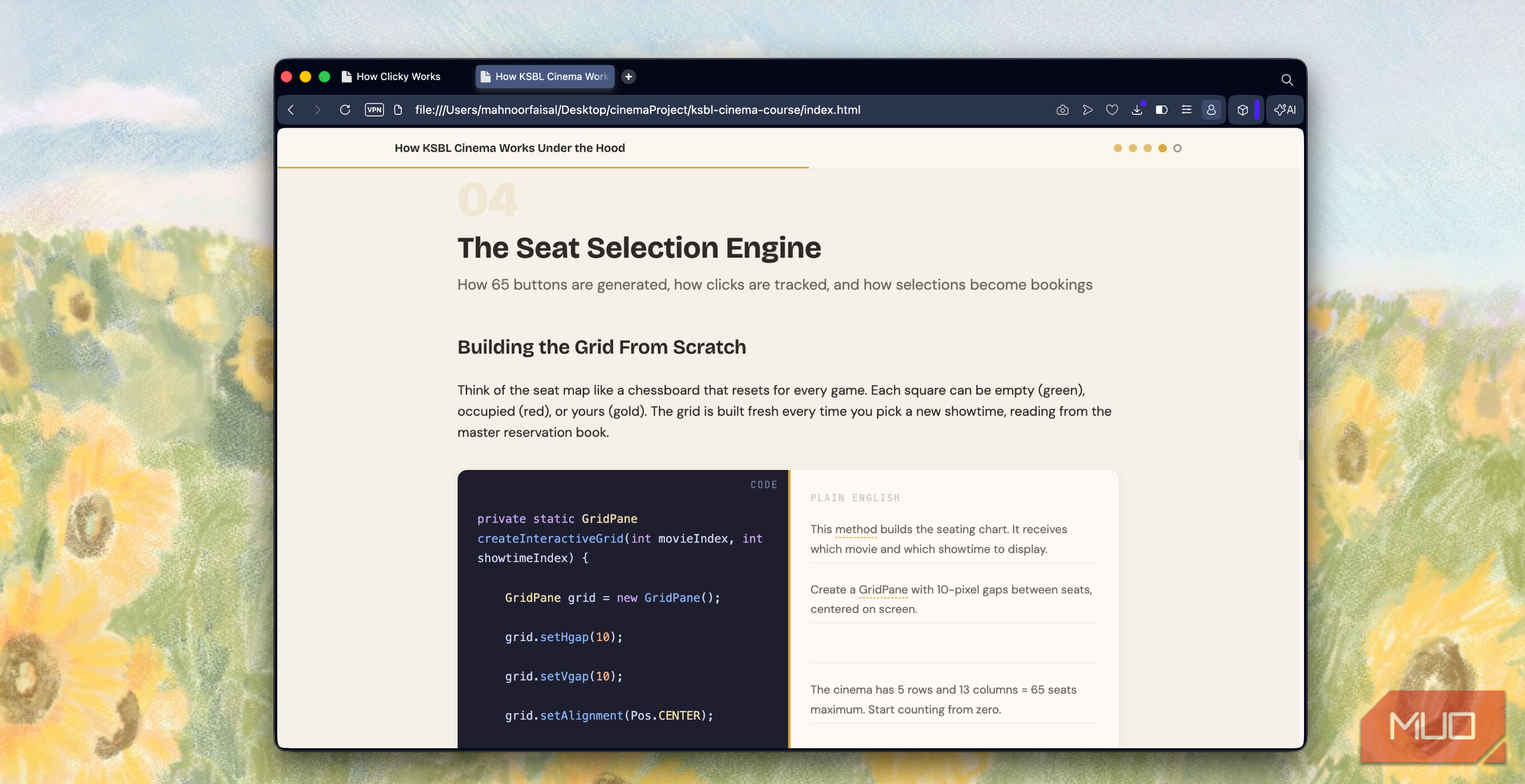Take a snapshot with the camera icon
This screenshot has height=784, width=1525.
tap(1063, 110)
